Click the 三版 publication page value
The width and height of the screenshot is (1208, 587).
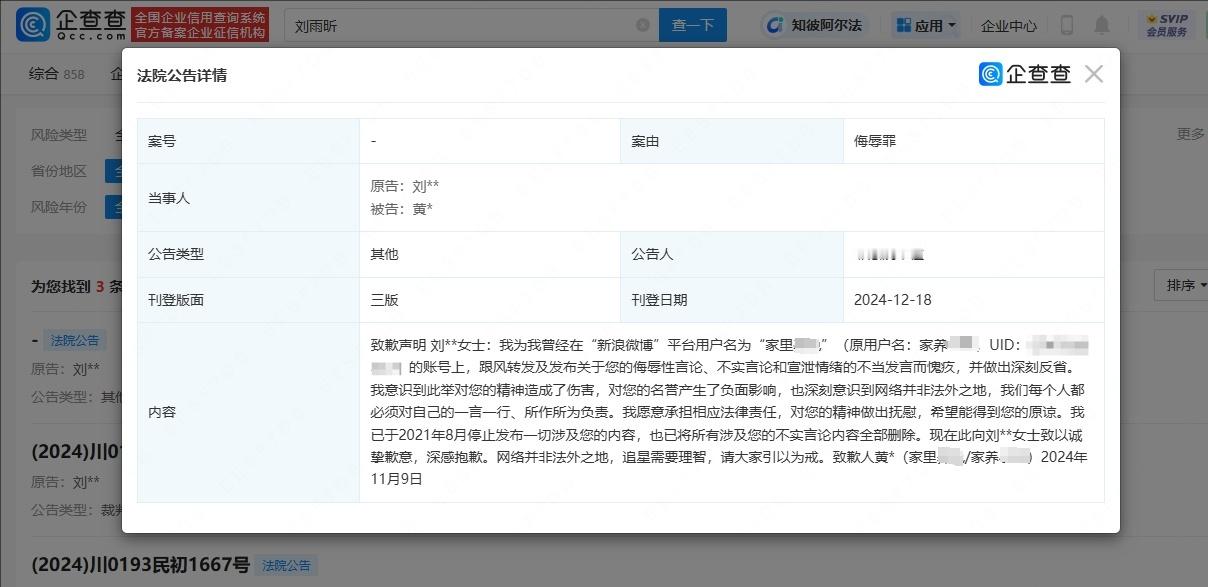click(384, 299)
